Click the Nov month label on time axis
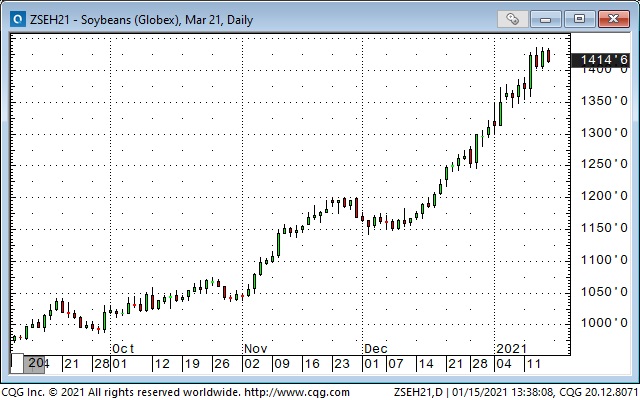This screenshot has width=640, height=400. point(256,349)
